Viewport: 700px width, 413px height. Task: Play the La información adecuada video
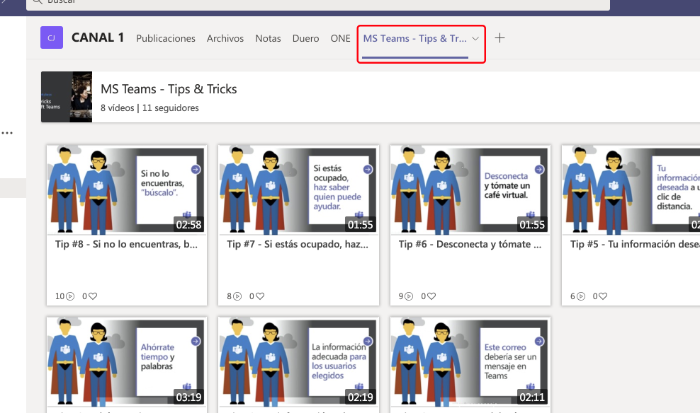point(298,362)
